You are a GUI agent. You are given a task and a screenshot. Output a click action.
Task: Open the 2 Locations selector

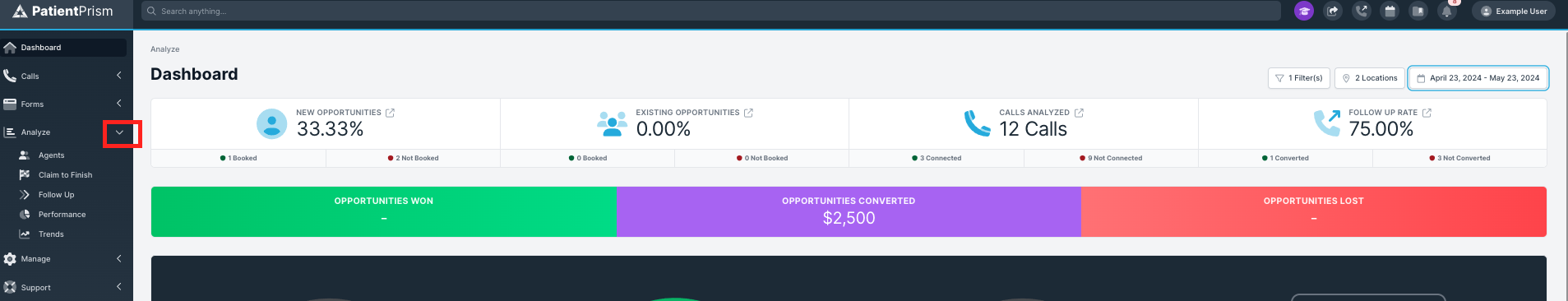1370,78
